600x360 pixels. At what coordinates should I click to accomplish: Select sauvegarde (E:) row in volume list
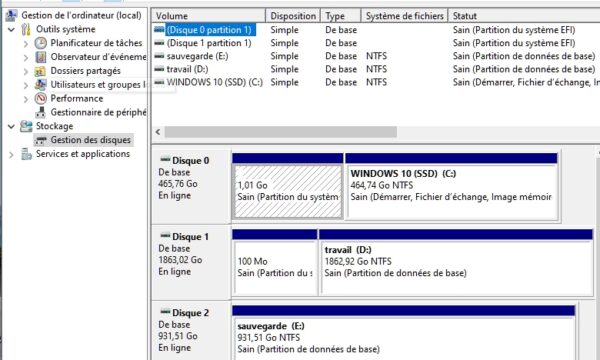(x=197, y=56)
